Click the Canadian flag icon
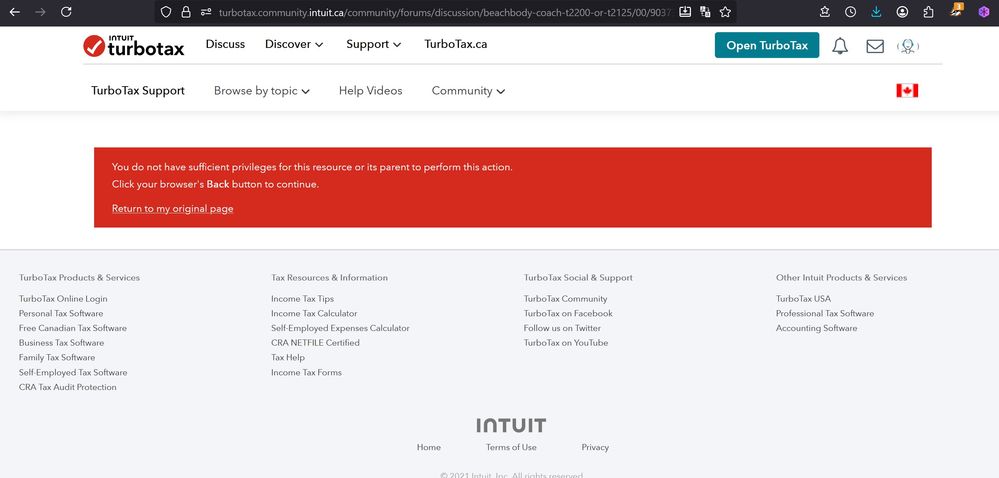The width and height of the screenshot is (999, 478). pyautogui.click(x=907, y=91)
